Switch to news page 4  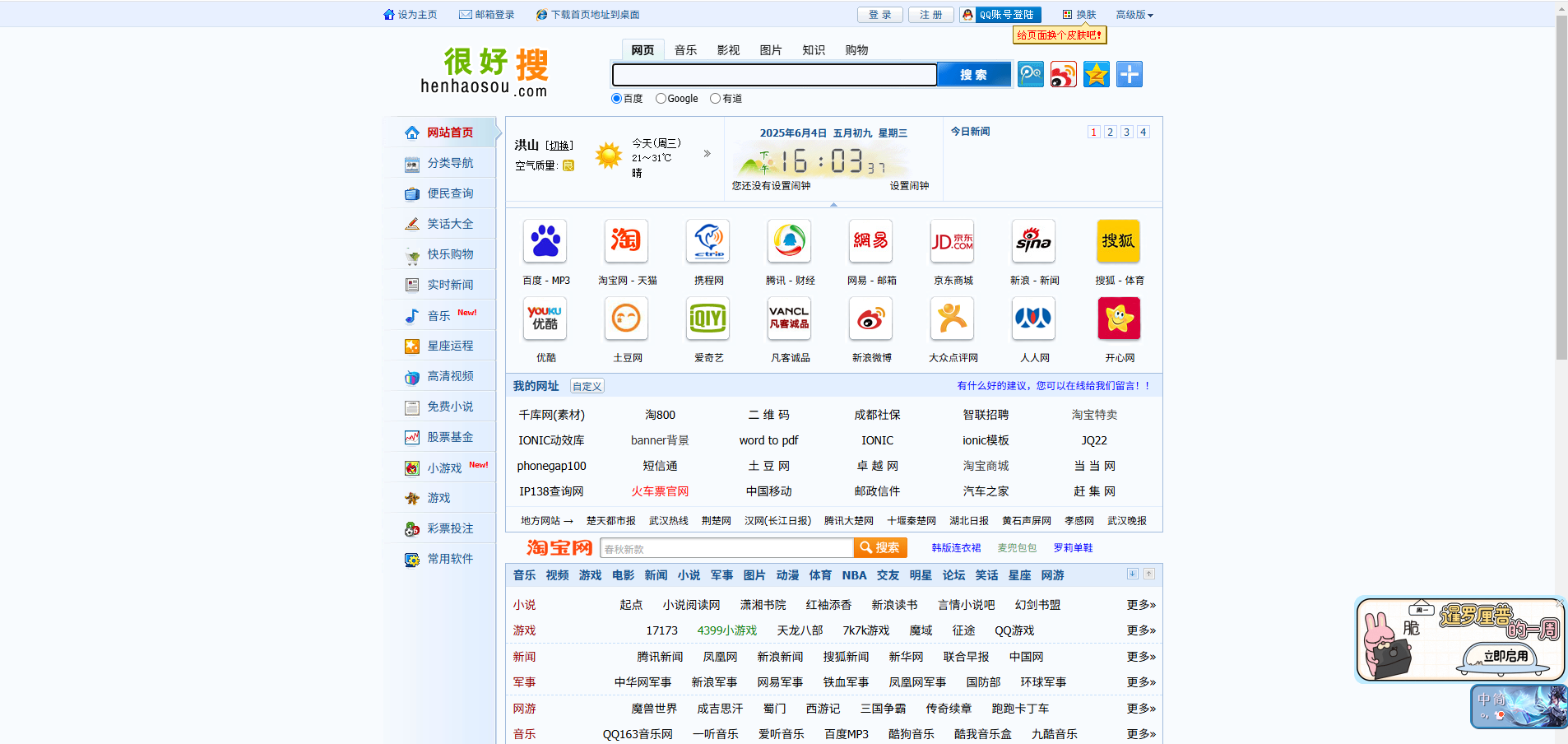point(1143,132)
